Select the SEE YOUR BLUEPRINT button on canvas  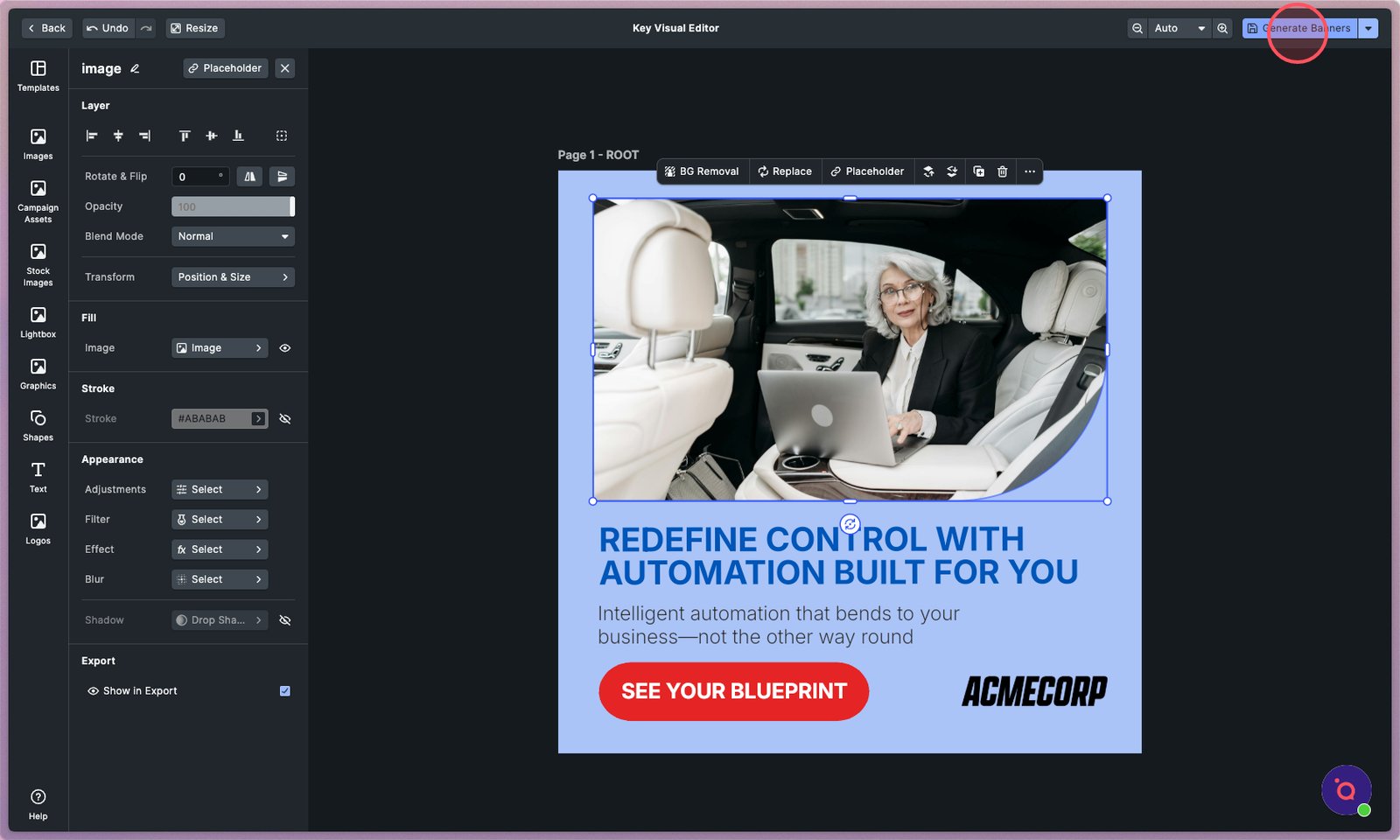734,692
